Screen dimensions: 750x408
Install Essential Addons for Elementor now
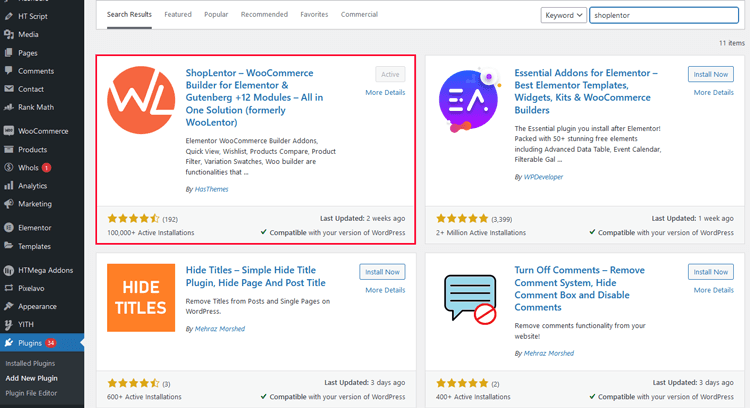[711, 74]
